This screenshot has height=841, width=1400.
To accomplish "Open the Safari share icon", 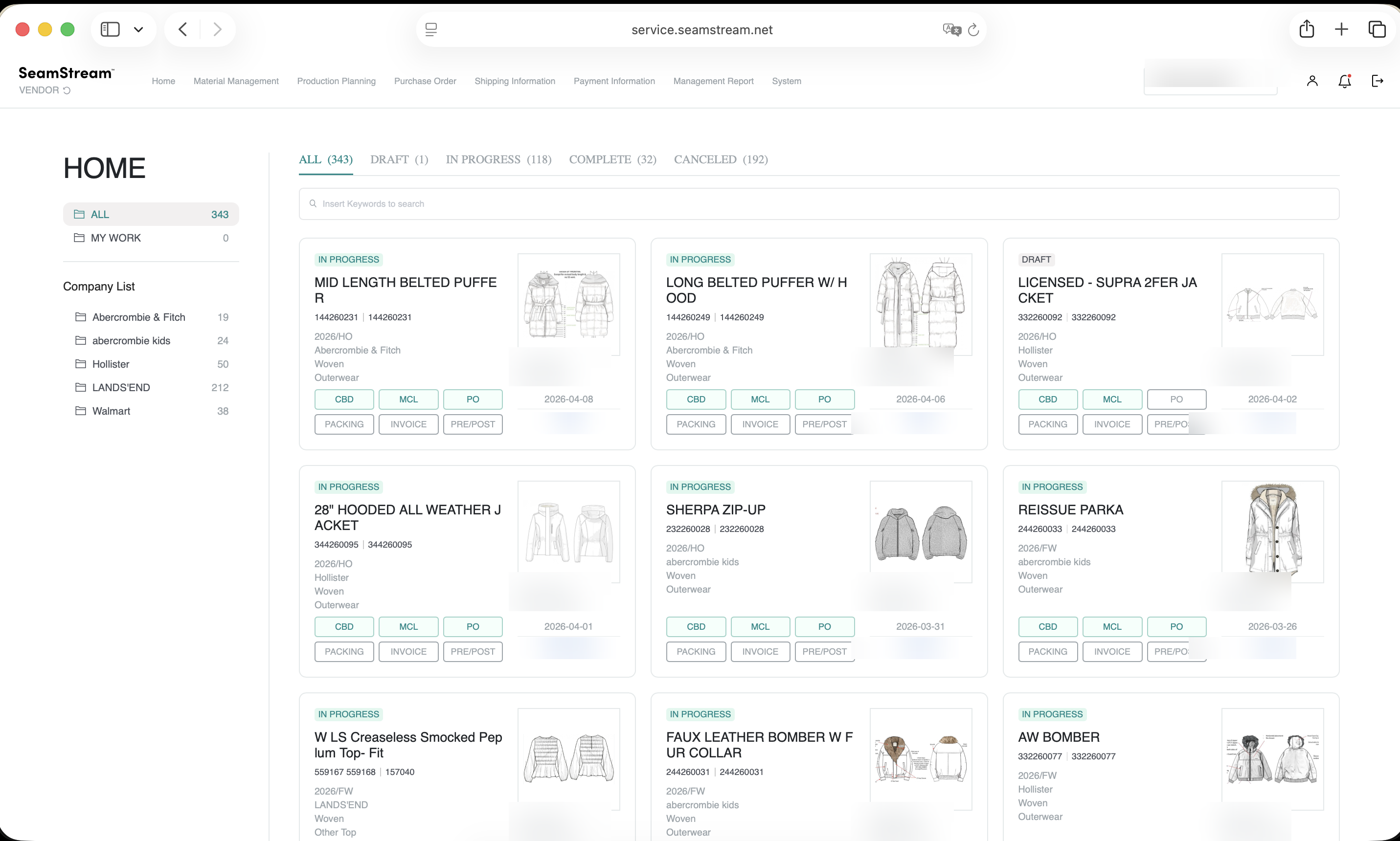I will (x=1307, y=29).
